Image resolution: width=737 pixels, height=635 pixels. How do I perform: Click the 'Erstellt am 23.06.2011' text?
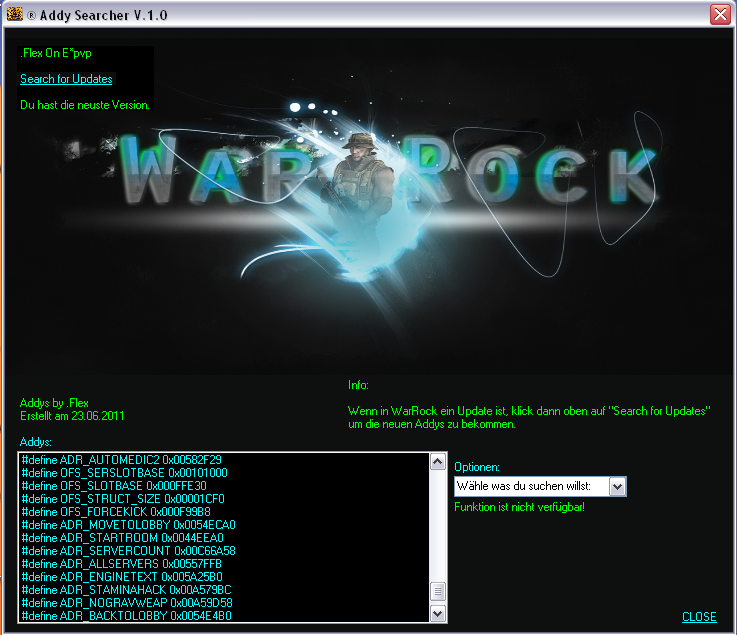click(x=72, y=416)
